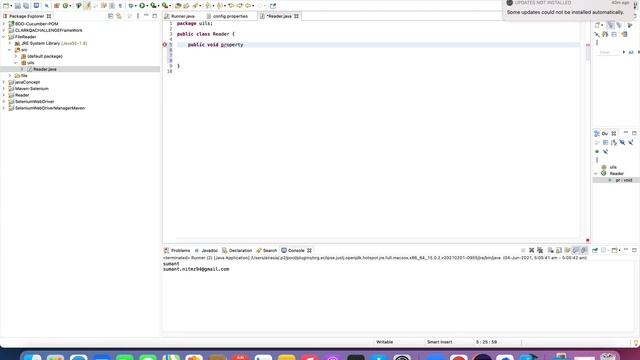Click the Save All toolbar icon
The width and height of the screenshot is (640, 360).
[x=26, y=6]
